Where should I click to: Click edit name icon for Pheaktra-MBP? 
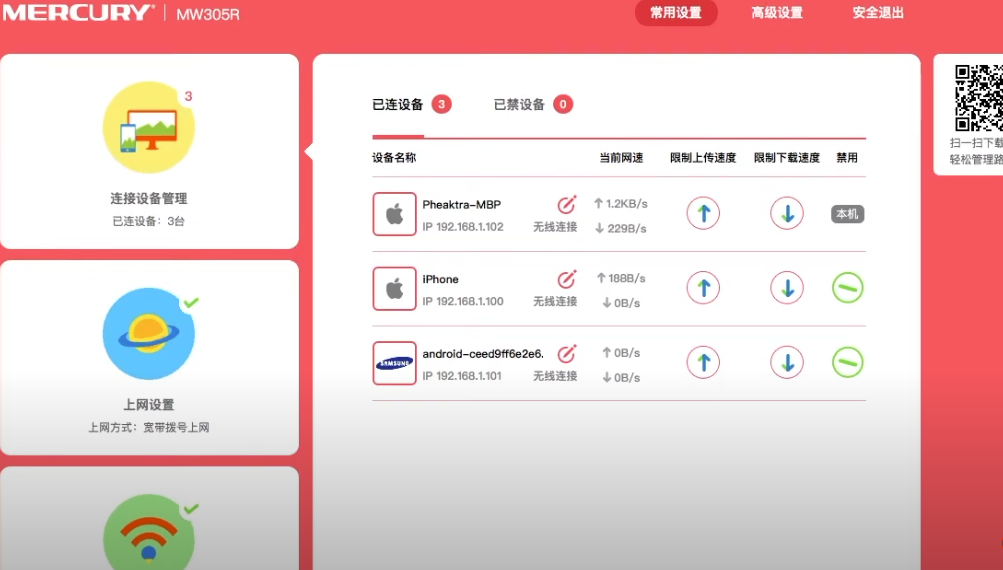[566, 205]
